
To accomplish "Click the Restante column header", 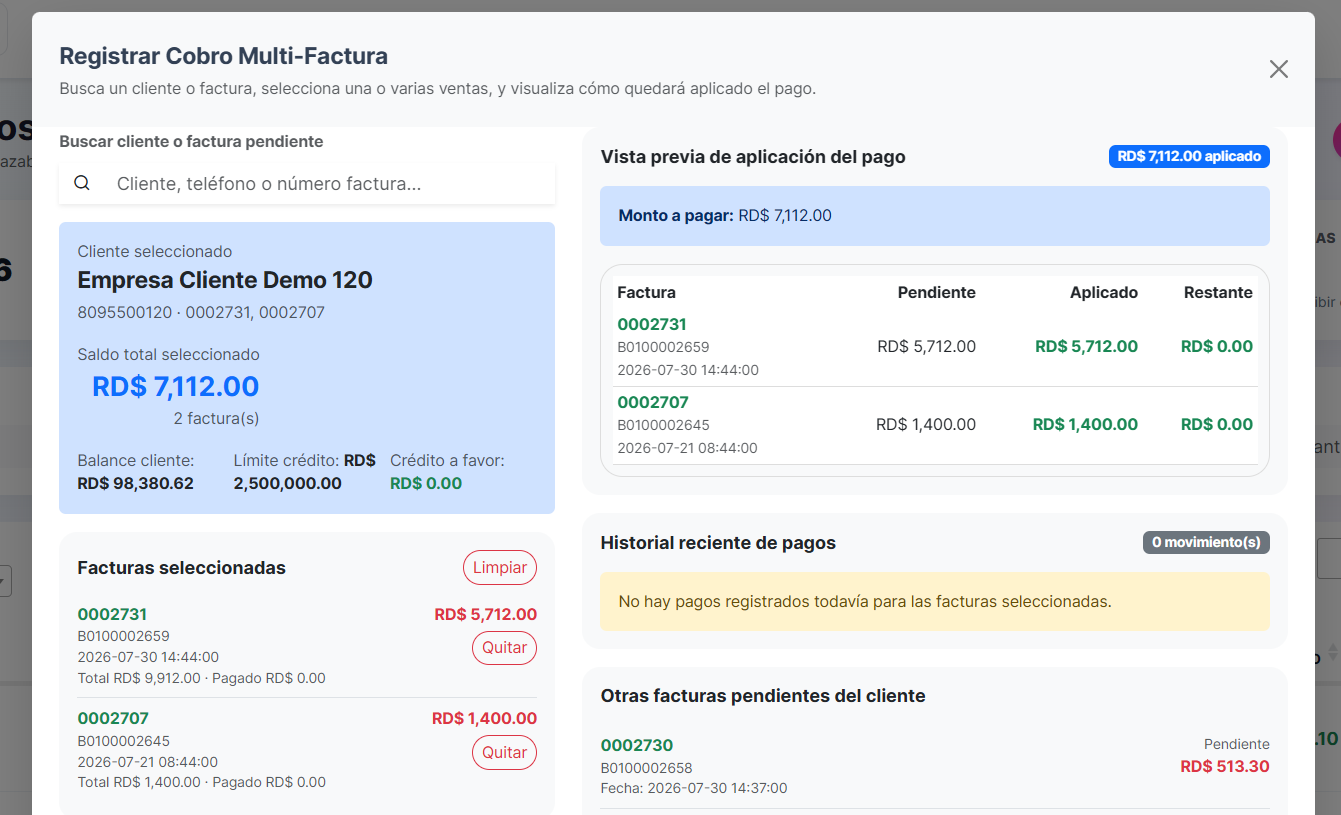I will (x=1218, y=293).
